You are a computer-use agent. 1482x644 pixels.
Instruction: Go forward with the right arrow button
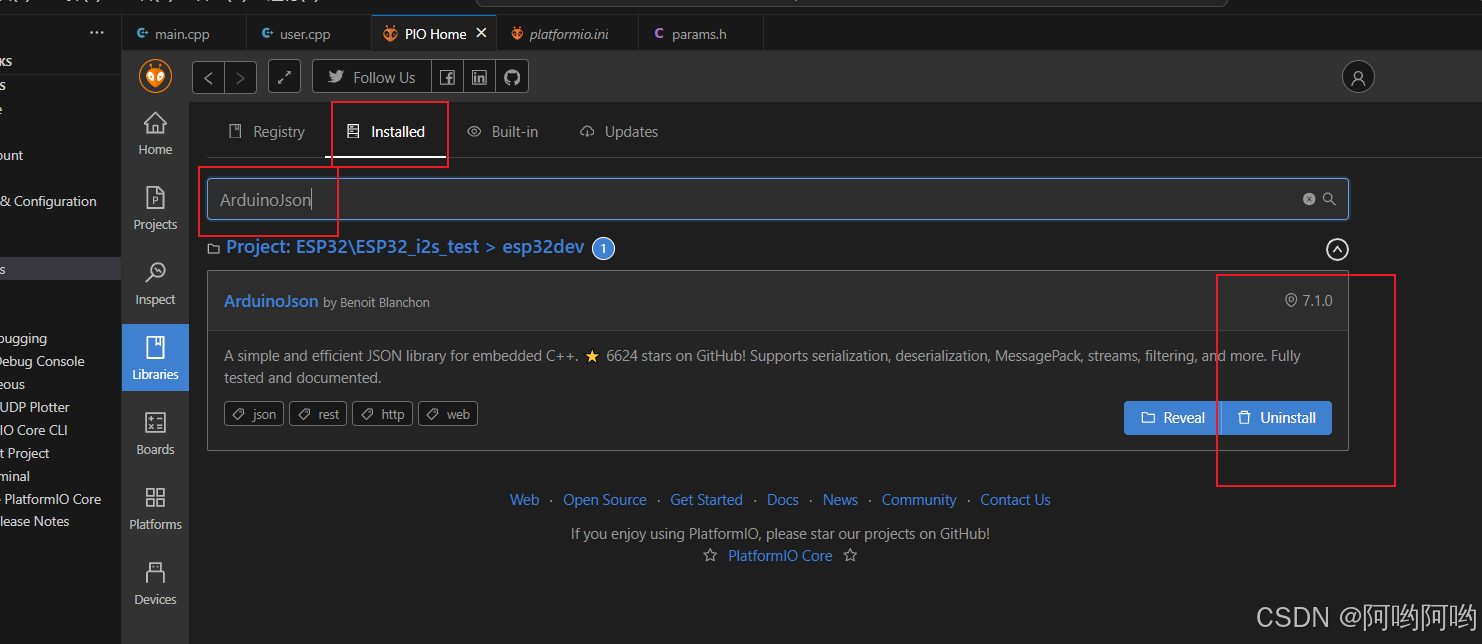tap(240, 77)
